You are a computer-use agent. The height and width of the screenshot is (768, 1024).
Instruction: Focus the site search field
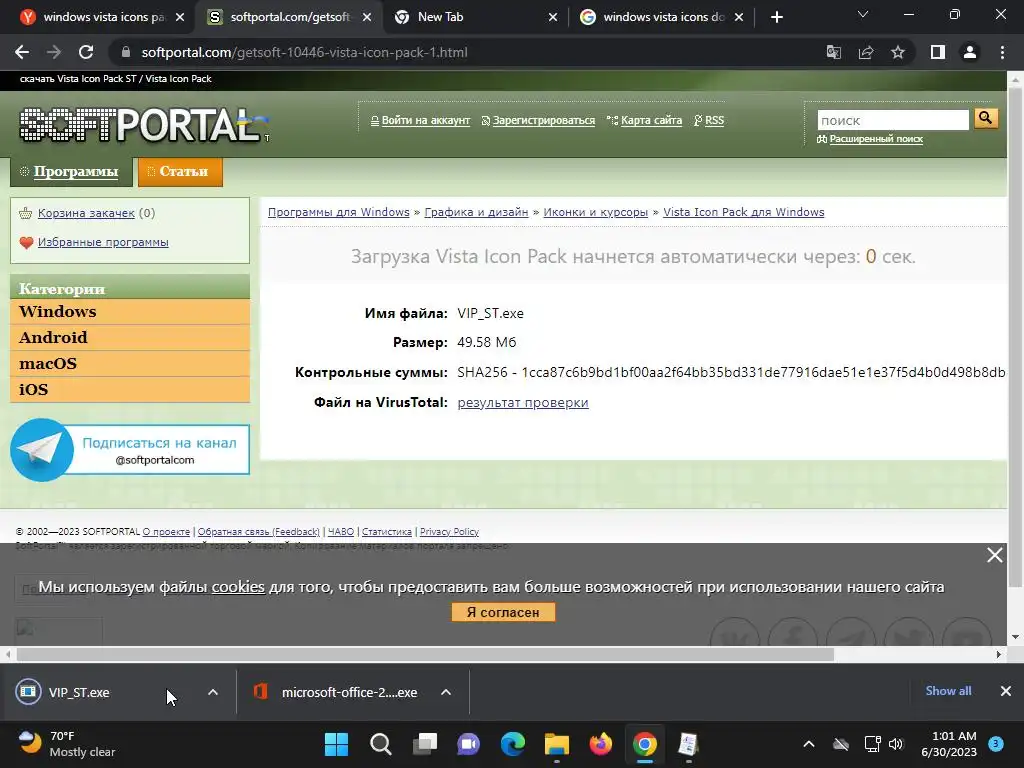click(893, 120)
